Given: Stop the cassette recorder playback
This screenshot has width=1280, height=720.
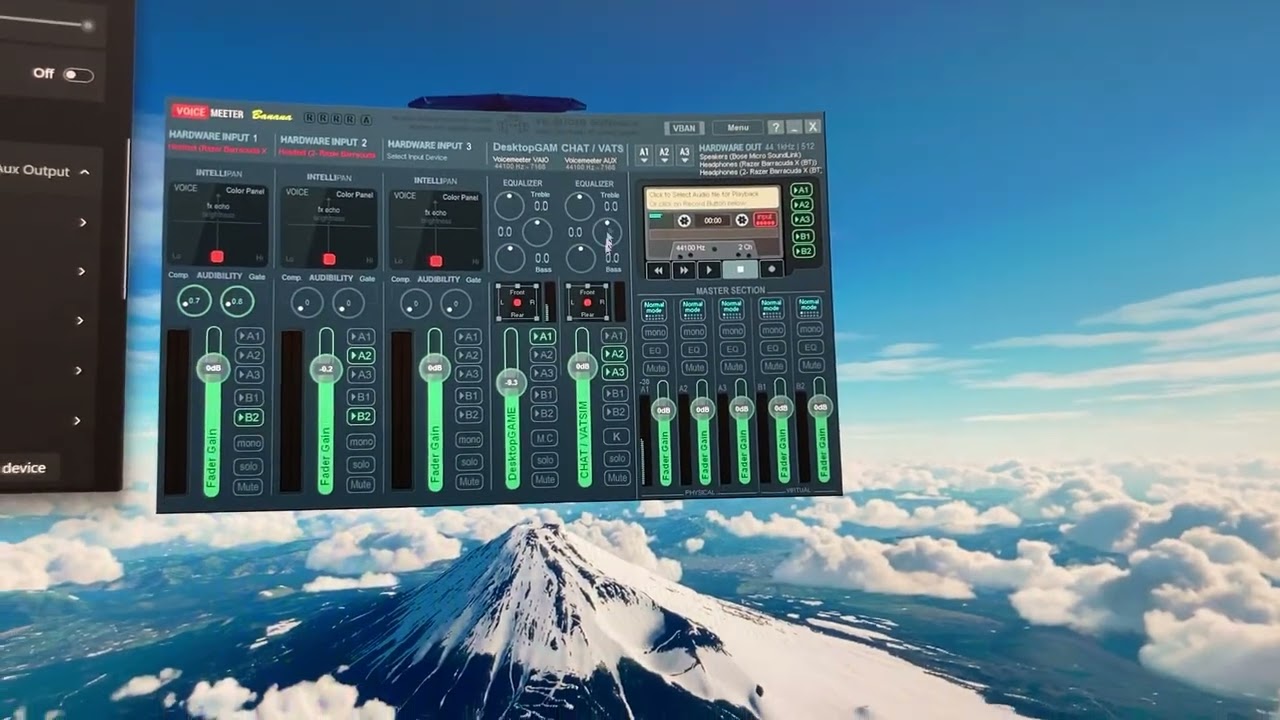Looking at the screenshot, I should pos(741,270).
